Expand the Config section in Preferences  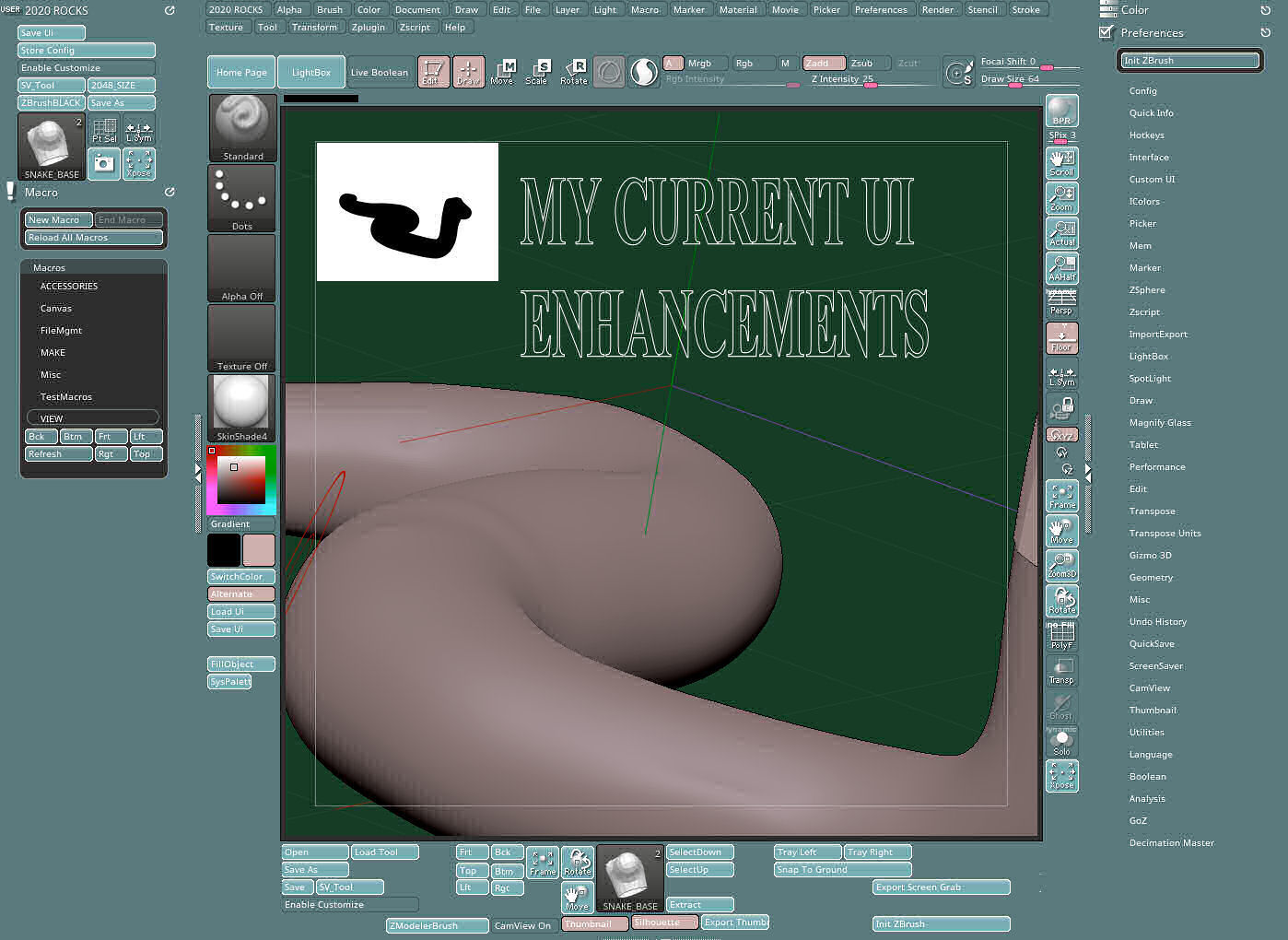(x=1142, y=90)
